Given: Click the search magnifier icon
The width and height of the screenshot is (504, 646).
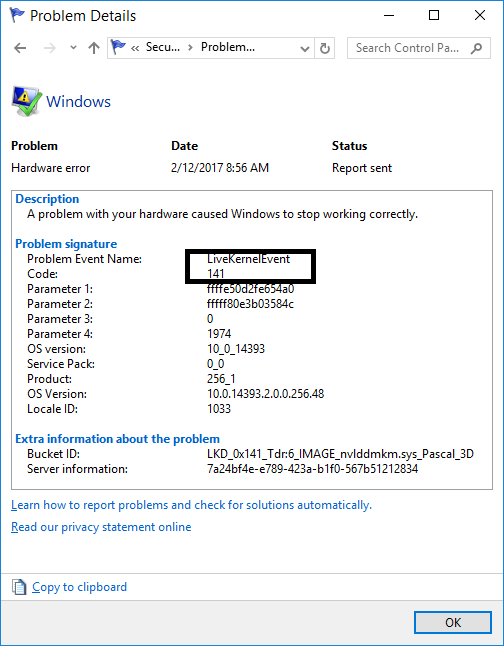Looking at the screenshot, I should point(476,49).
